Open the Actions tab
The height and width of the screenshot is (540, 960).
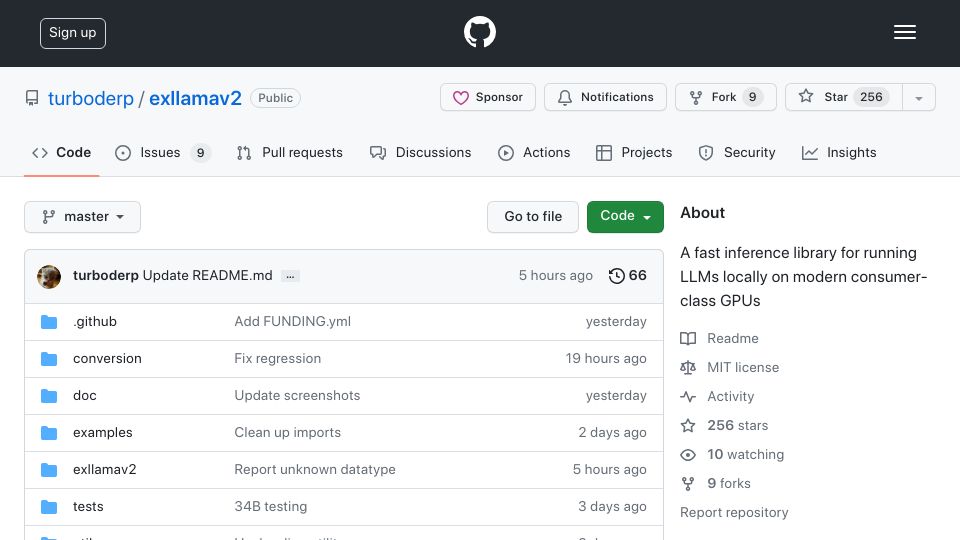pyautogui.click(x=534, y=152)
